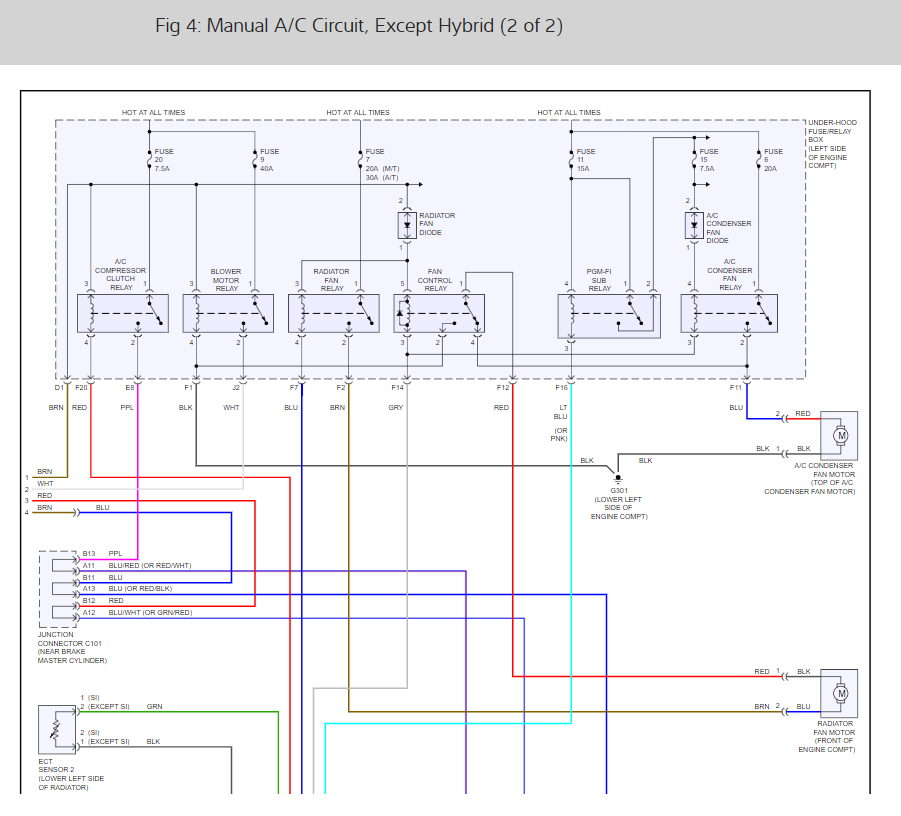Select the radiator fan diode symbol
This screenshot has width=901, height=816.
[x=407, y=225]
